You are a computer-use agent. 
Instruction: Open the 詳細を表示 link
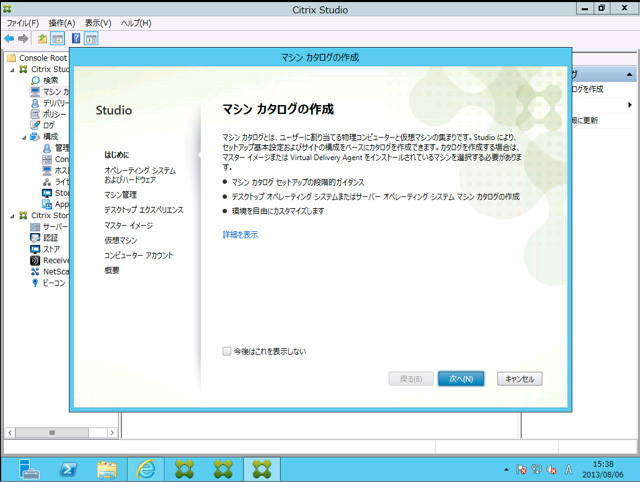point(240,234)
